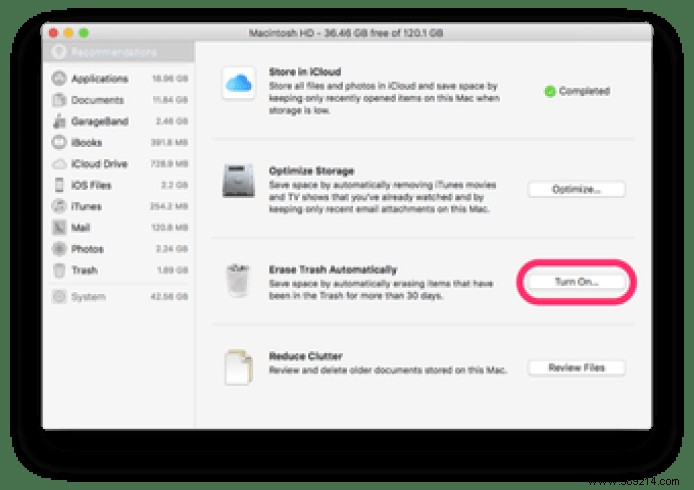Screen dimensions: 694x490
Task: Click the 2.2 GB iOS Files size
Action: (174, 185)
